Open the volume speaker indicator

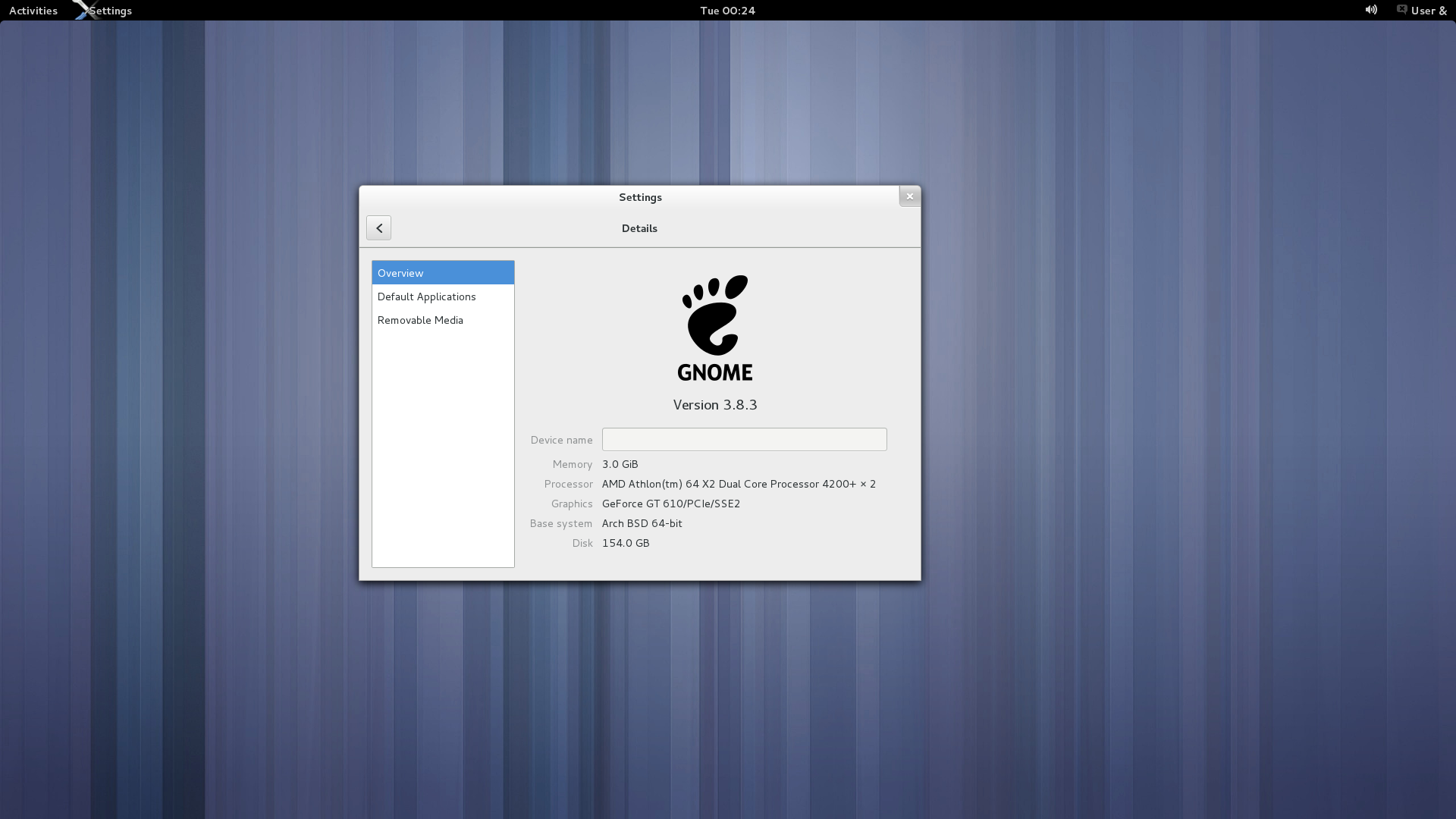[x=1371, y=10]
